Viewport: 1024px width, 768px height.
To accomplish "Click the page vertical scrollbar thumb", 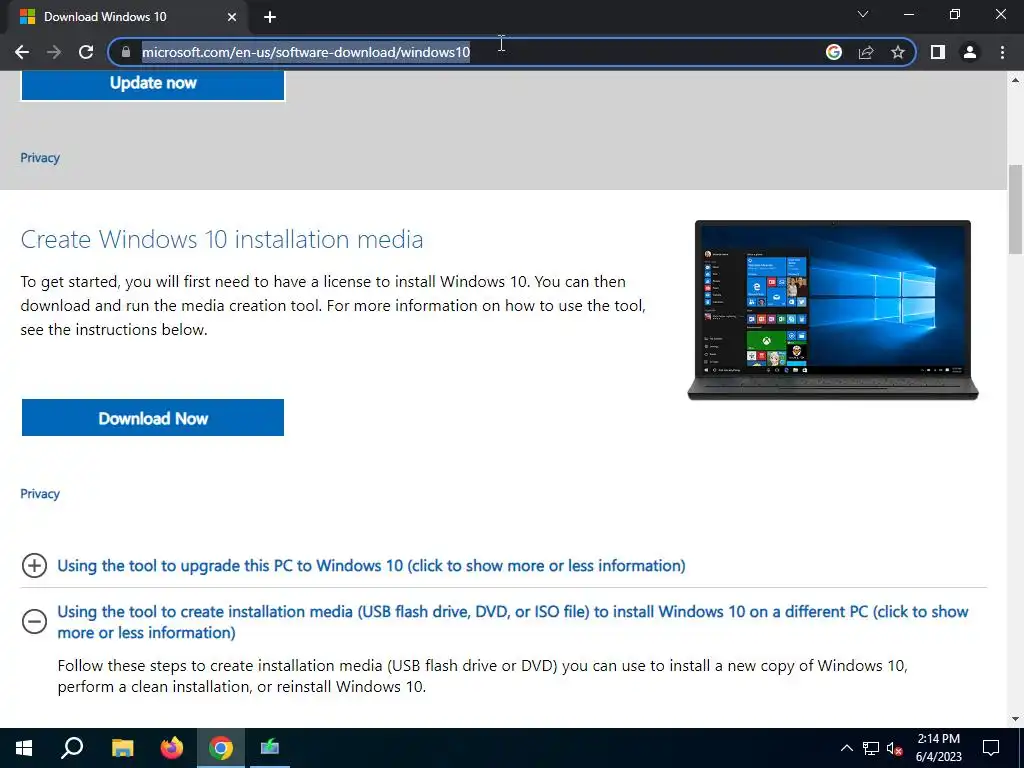I will coord(1015,209).
